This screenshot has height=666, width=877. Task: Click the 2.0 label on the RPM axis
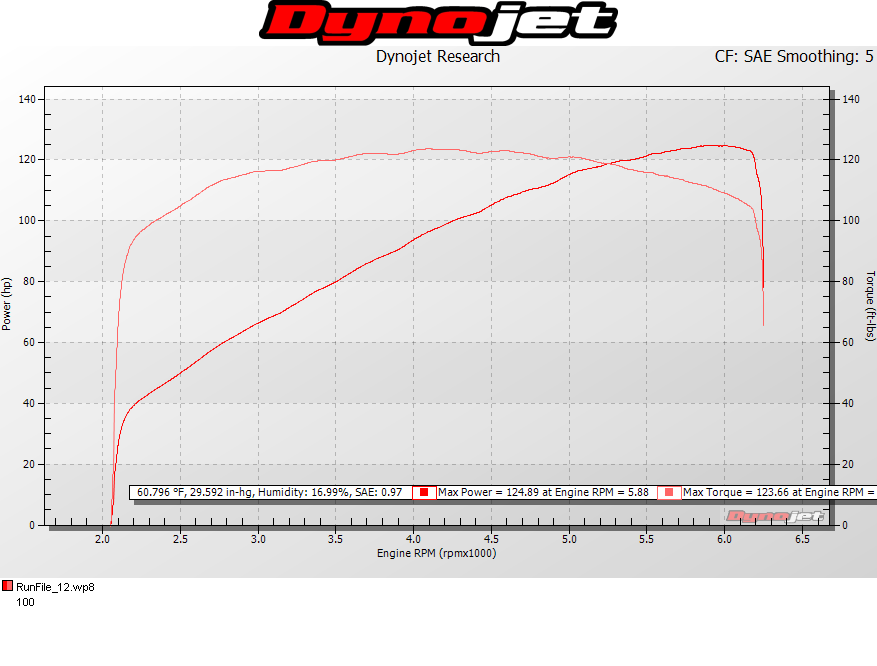(102, 539)
